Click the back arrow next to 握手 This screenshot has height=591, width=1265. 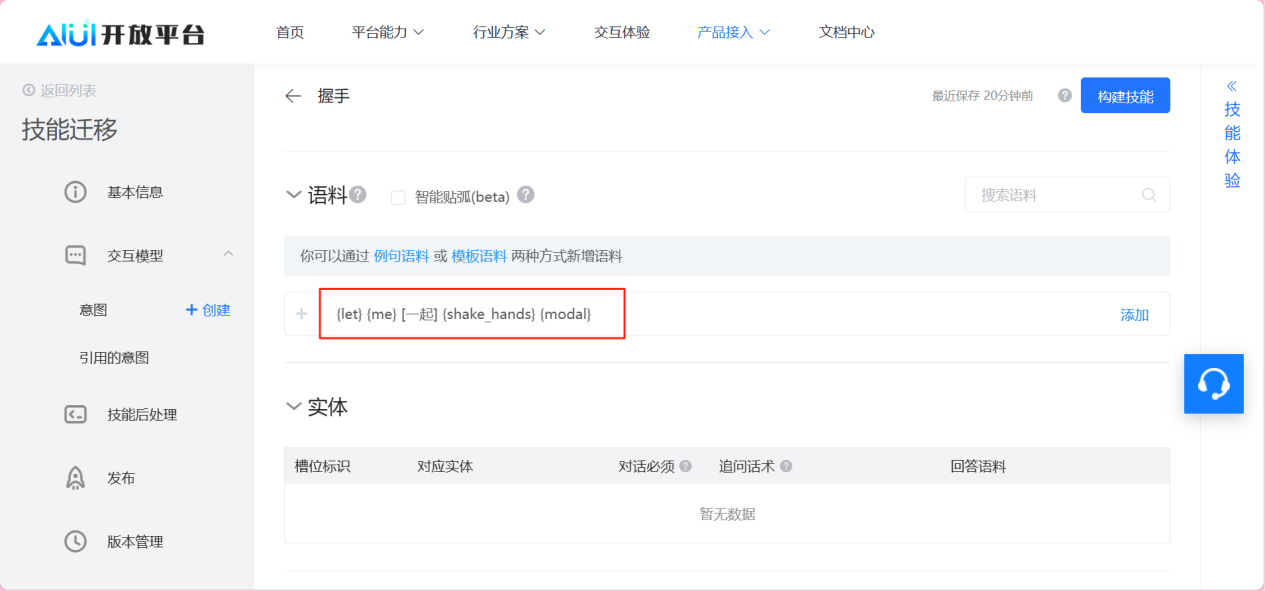(x=293, y=96)
